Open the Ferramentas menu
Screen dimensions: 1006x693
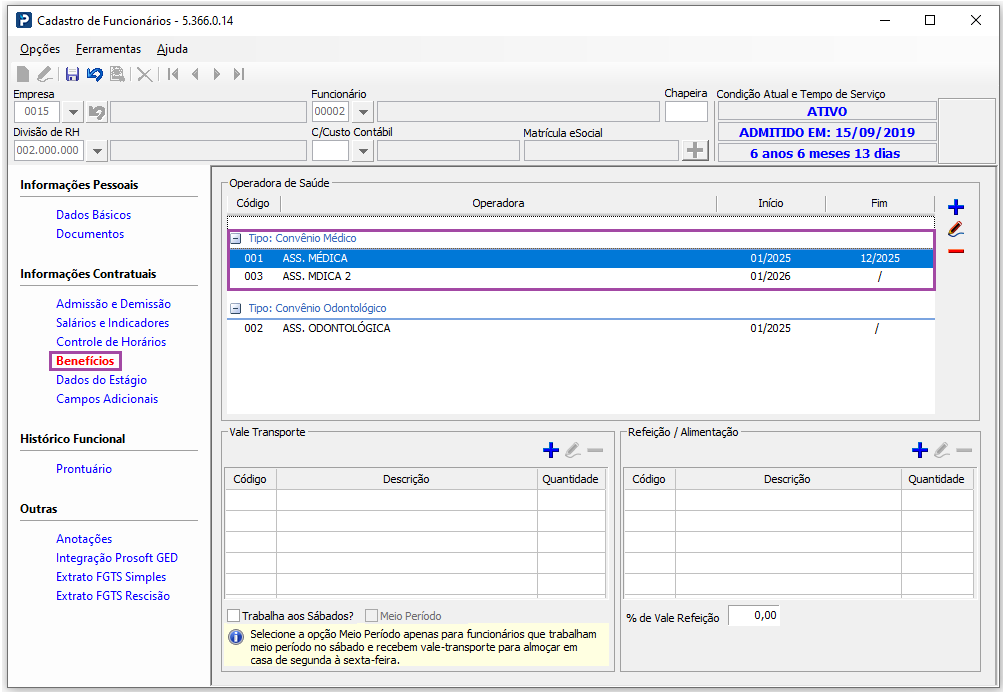point(108,49)
